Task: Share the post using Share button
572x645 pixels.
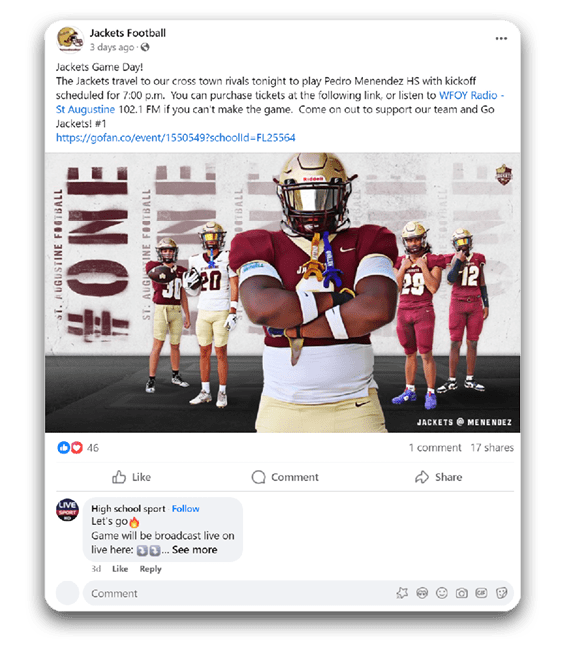Action: [x=438, y=477]
